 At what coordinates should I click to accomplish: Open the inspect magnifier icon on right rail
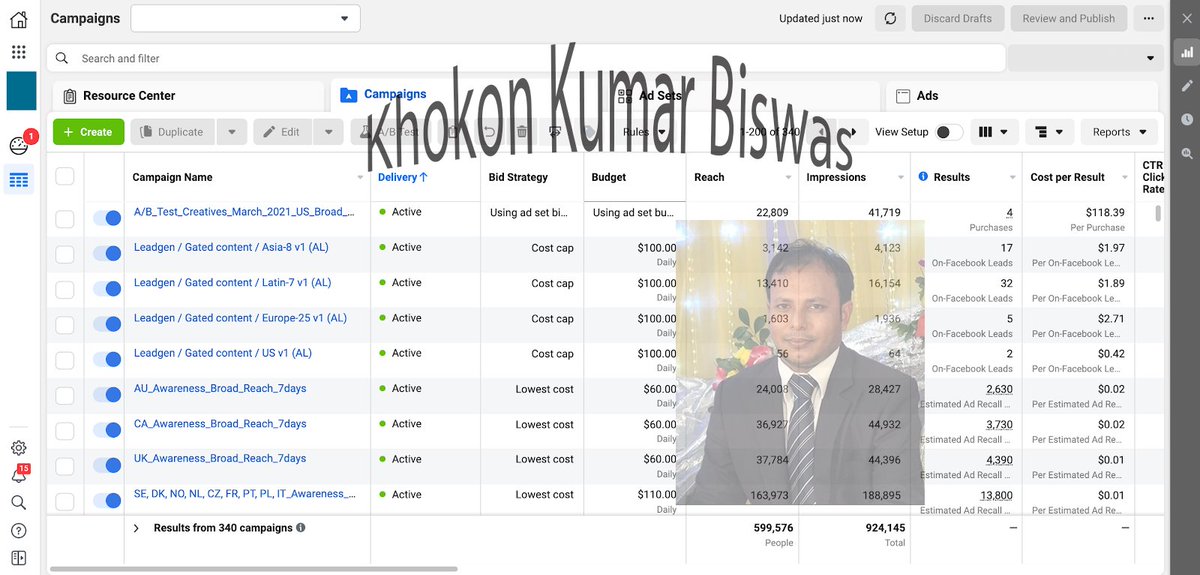[x=1187, y=153]
